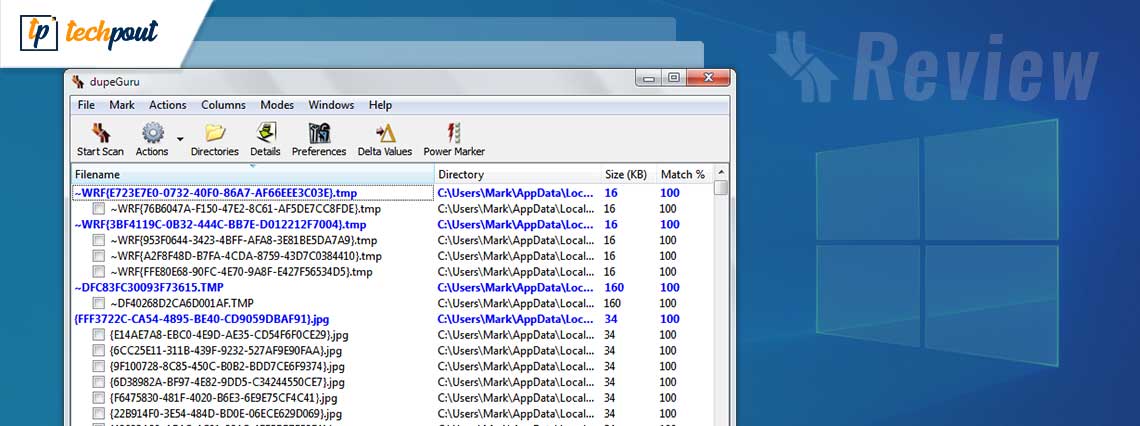Enable the Power Marker icon
This screenshot has width=1140, height=426.
point(454,133)
